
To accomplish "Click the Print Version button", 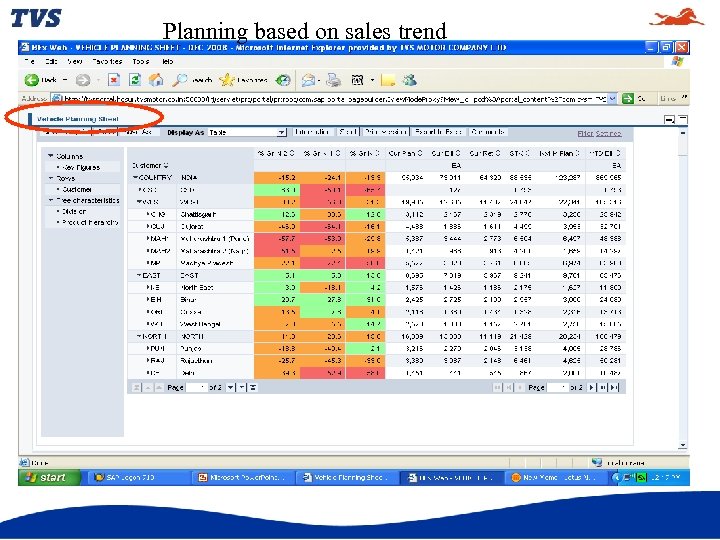I will [x=385, y=132].
